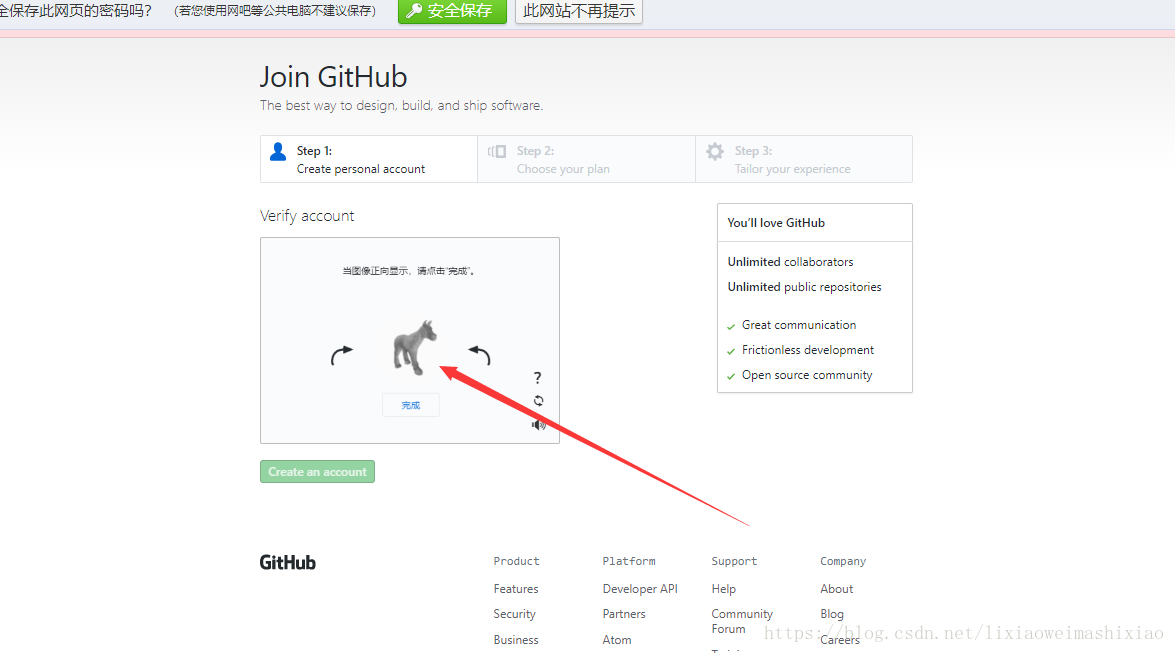Click the GitHub logo in footer
This screenshot has width=1175, height=653.
click(x=288, y=562)
